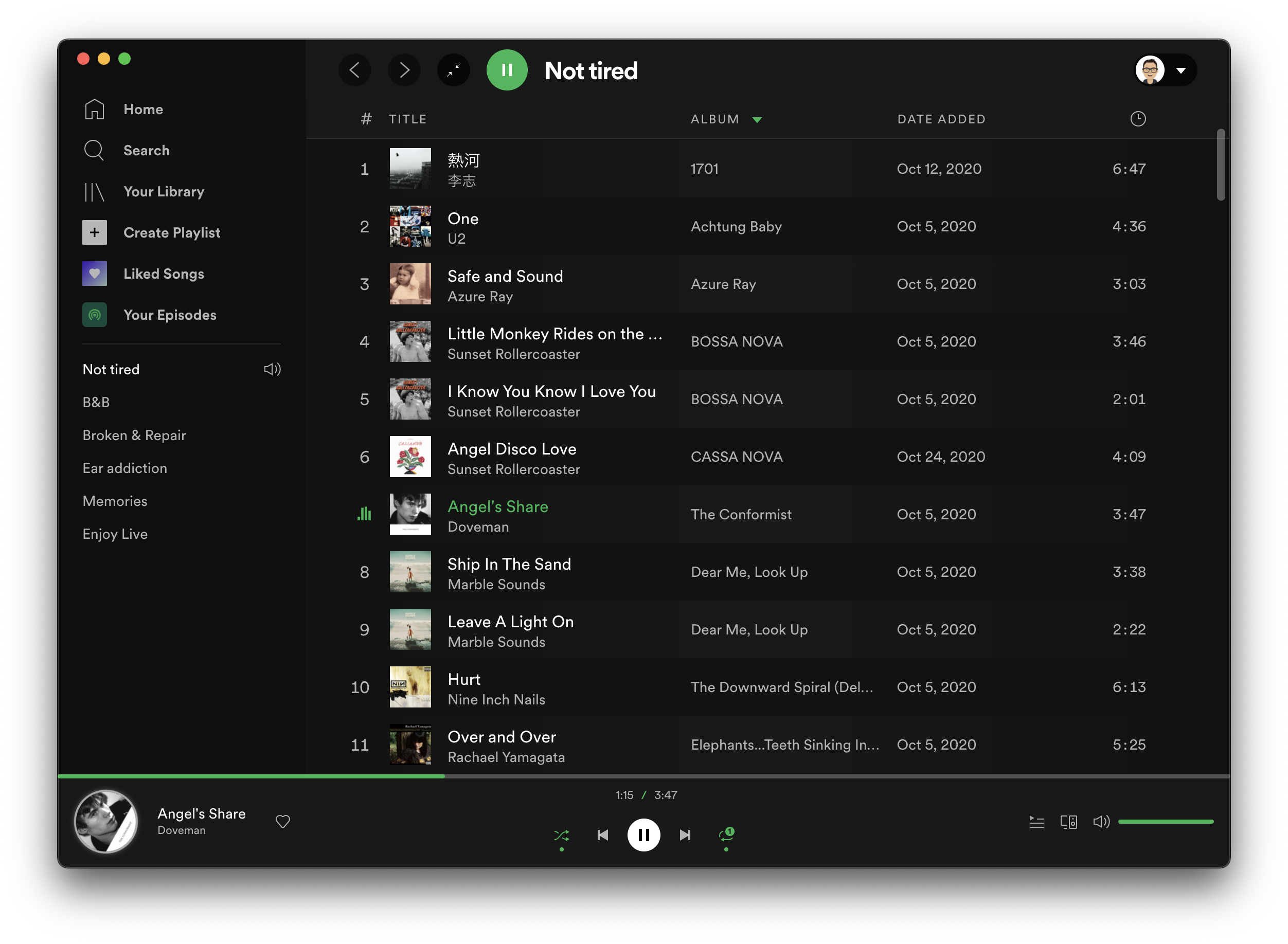The image size is (1288, 944).
Task: Skip to the next track
Action: [x=685, y=836]
